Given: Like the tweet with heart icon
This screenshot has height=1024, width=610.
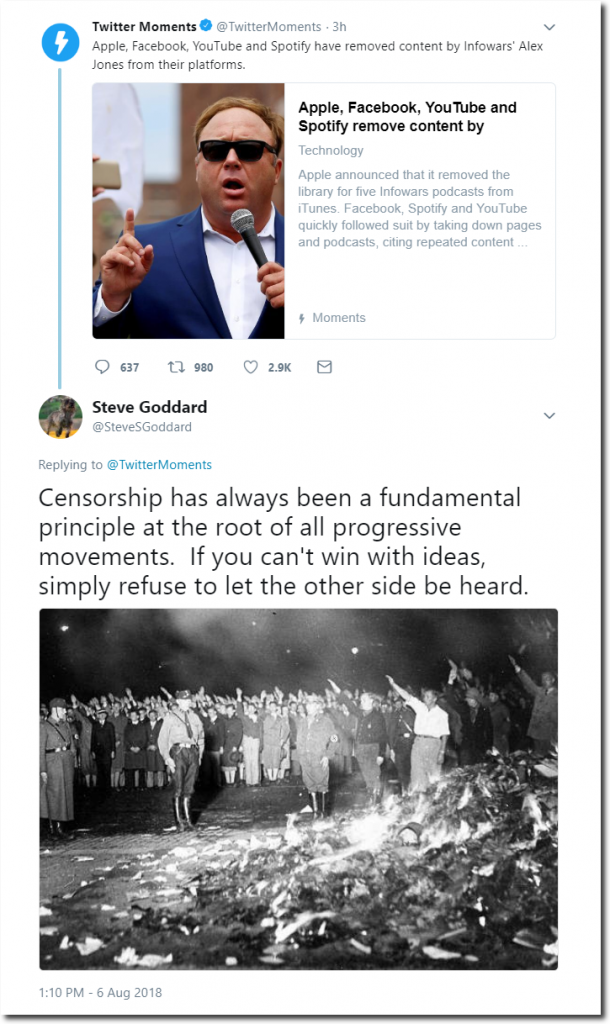Looking at the screenshot, I should [251, 367].
